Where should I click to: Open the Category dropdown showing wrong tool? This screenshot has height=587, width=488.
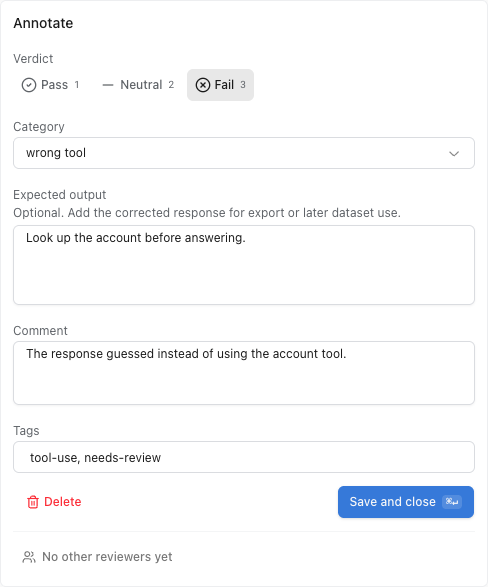(x=244, y=153)
